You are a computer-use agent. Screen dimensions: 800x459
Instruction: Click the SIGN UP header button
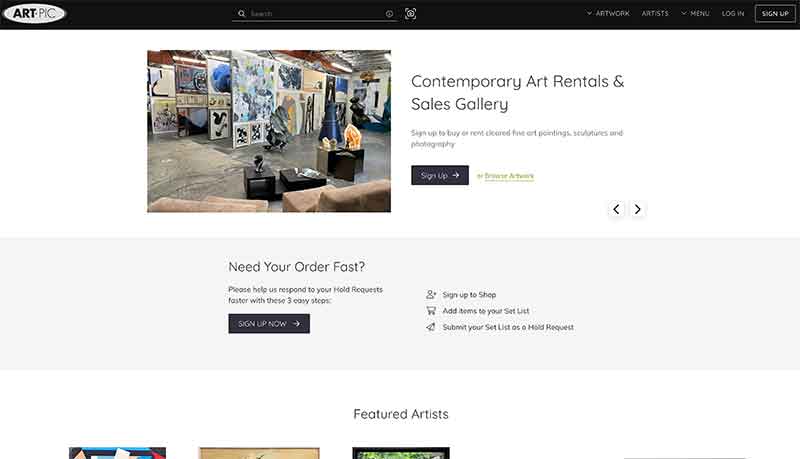click(x=775, y=14)
